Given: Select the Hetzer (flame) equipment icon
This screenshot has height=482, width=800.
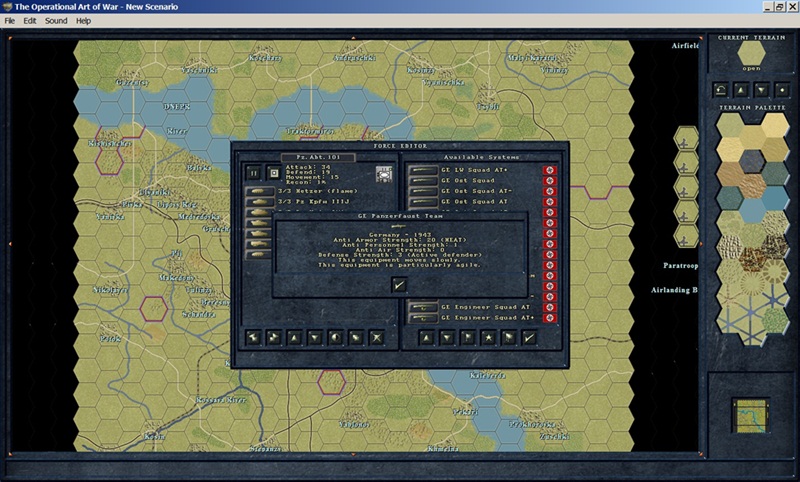Looking at the screenshot, I should click(x=259, y=191).
